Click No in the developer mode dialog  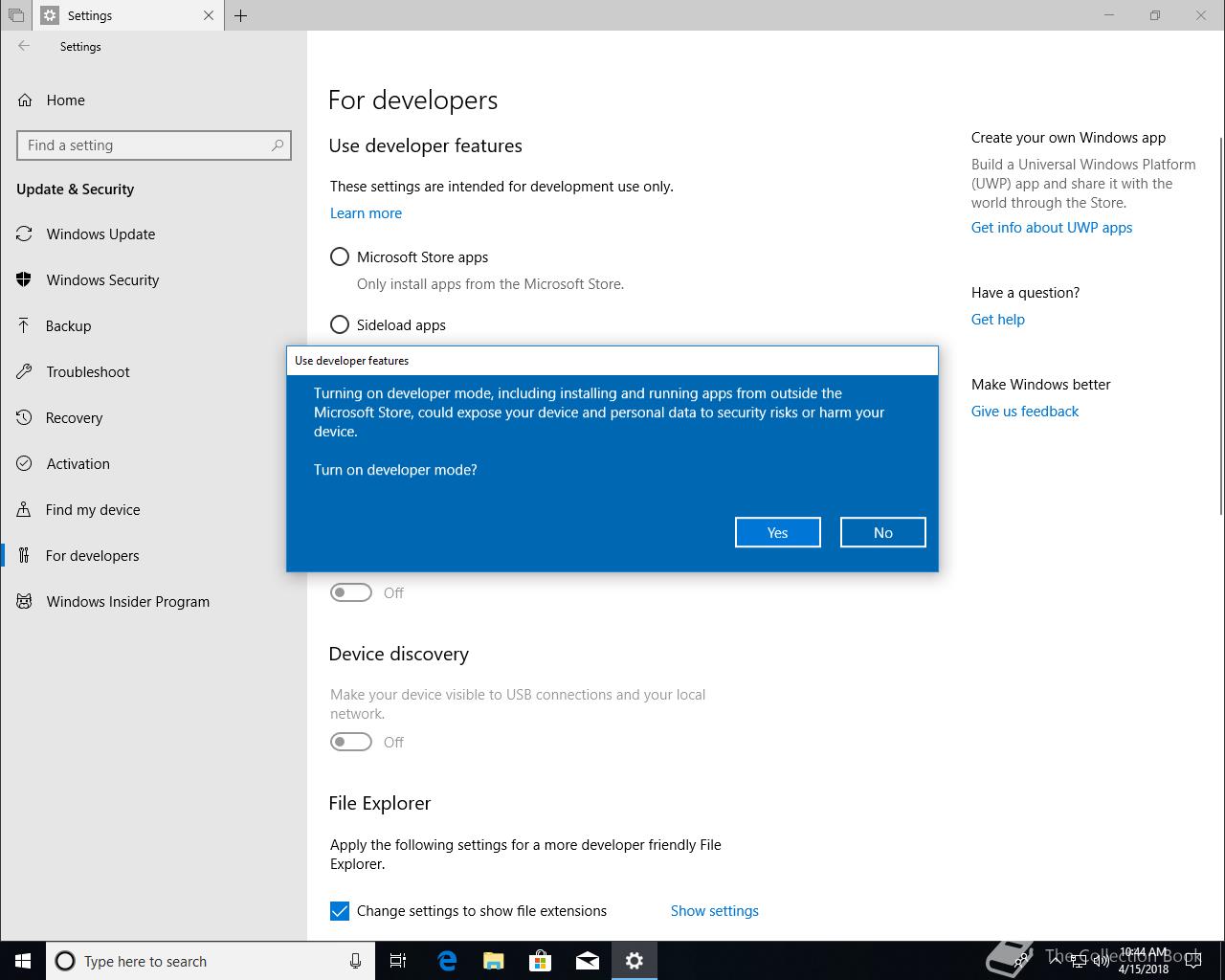click(883, 532)
